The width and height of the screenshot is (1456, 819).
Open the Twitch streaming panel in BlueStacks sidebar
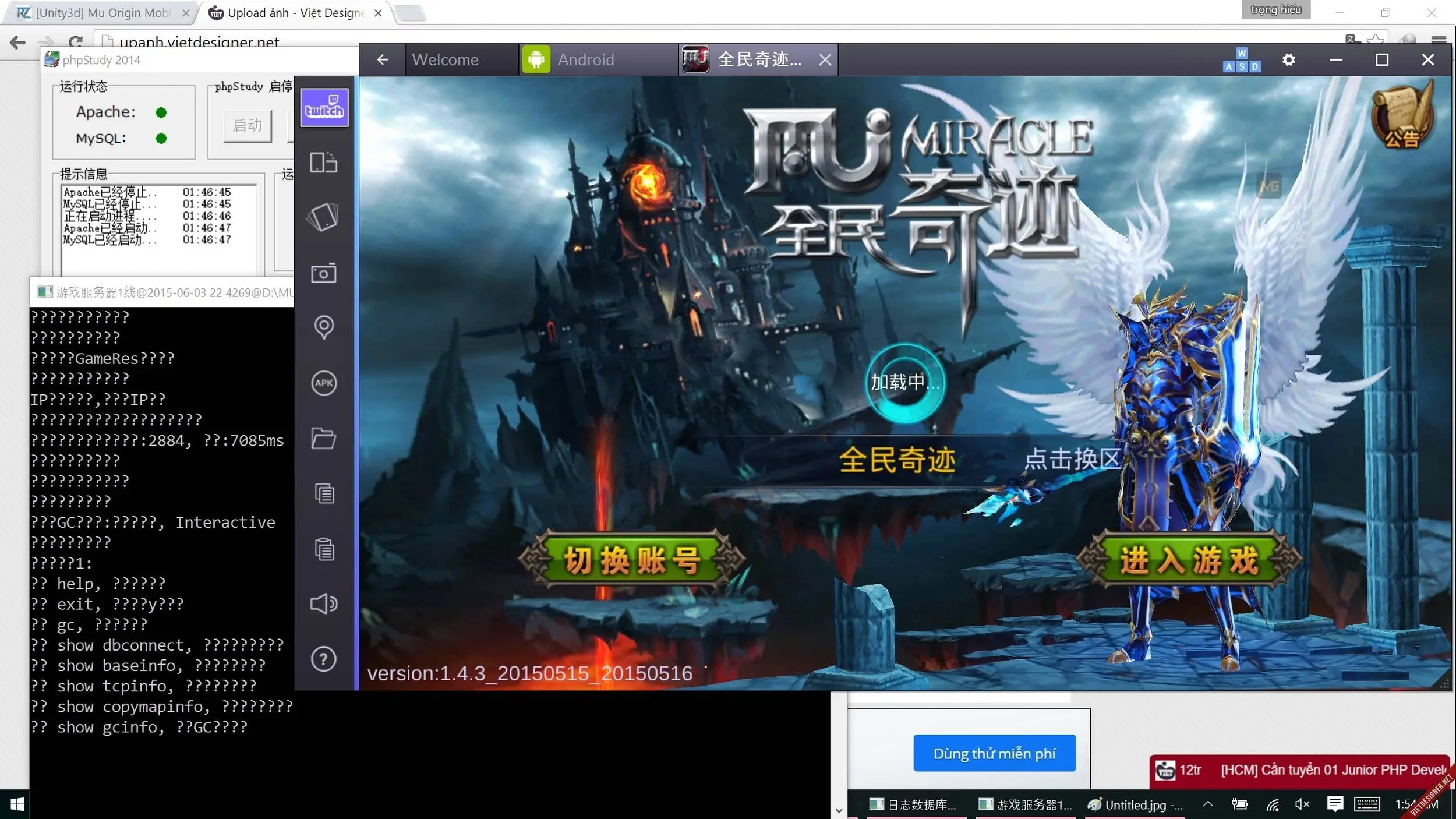tap(324, 107)
